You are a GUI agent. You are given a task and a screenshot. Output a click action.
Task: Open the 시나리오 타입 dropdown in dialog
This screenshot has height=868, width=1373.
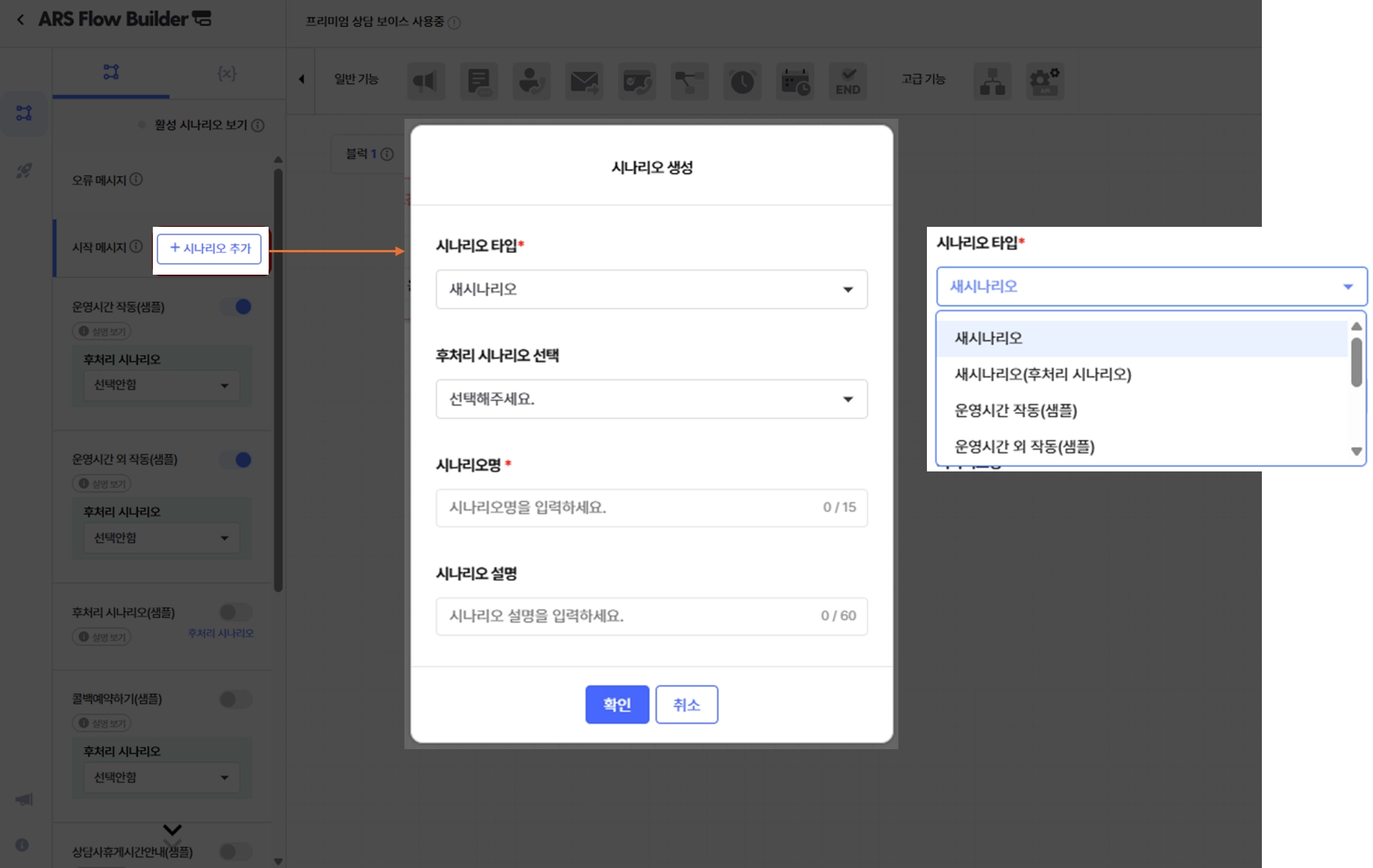click(651, 289)
